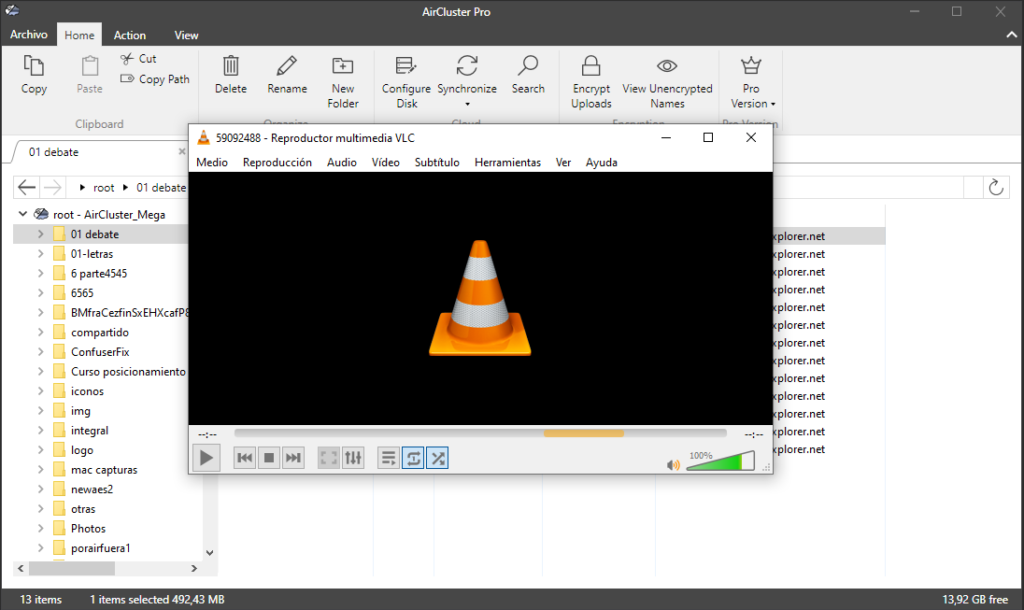Click the Synchronize icon
The image size is (1024, 610).
pos(467,66)
